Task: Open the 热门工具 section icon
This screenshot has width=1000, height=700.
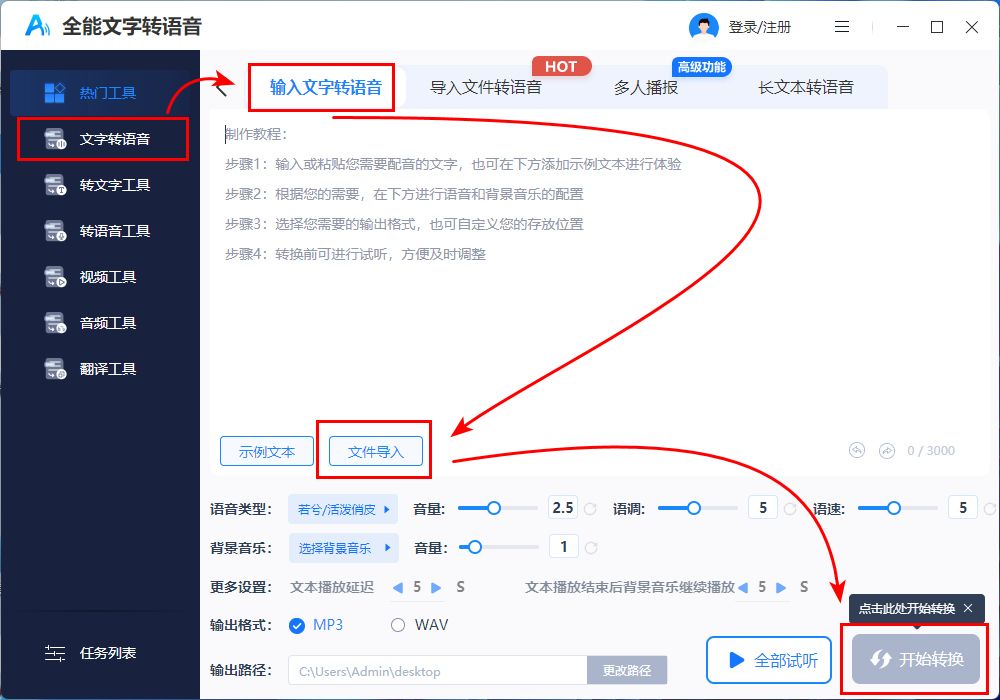Action: (x=54, y=92)
